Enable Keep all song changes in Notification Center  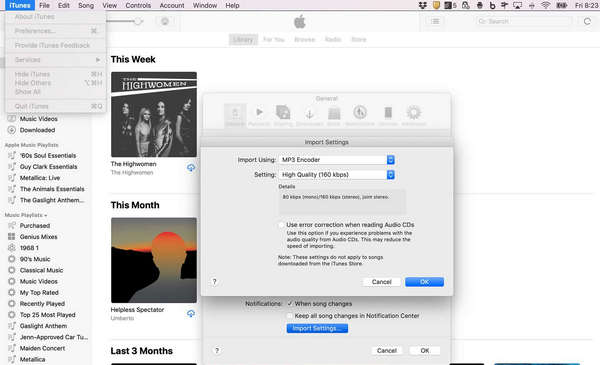290,316
